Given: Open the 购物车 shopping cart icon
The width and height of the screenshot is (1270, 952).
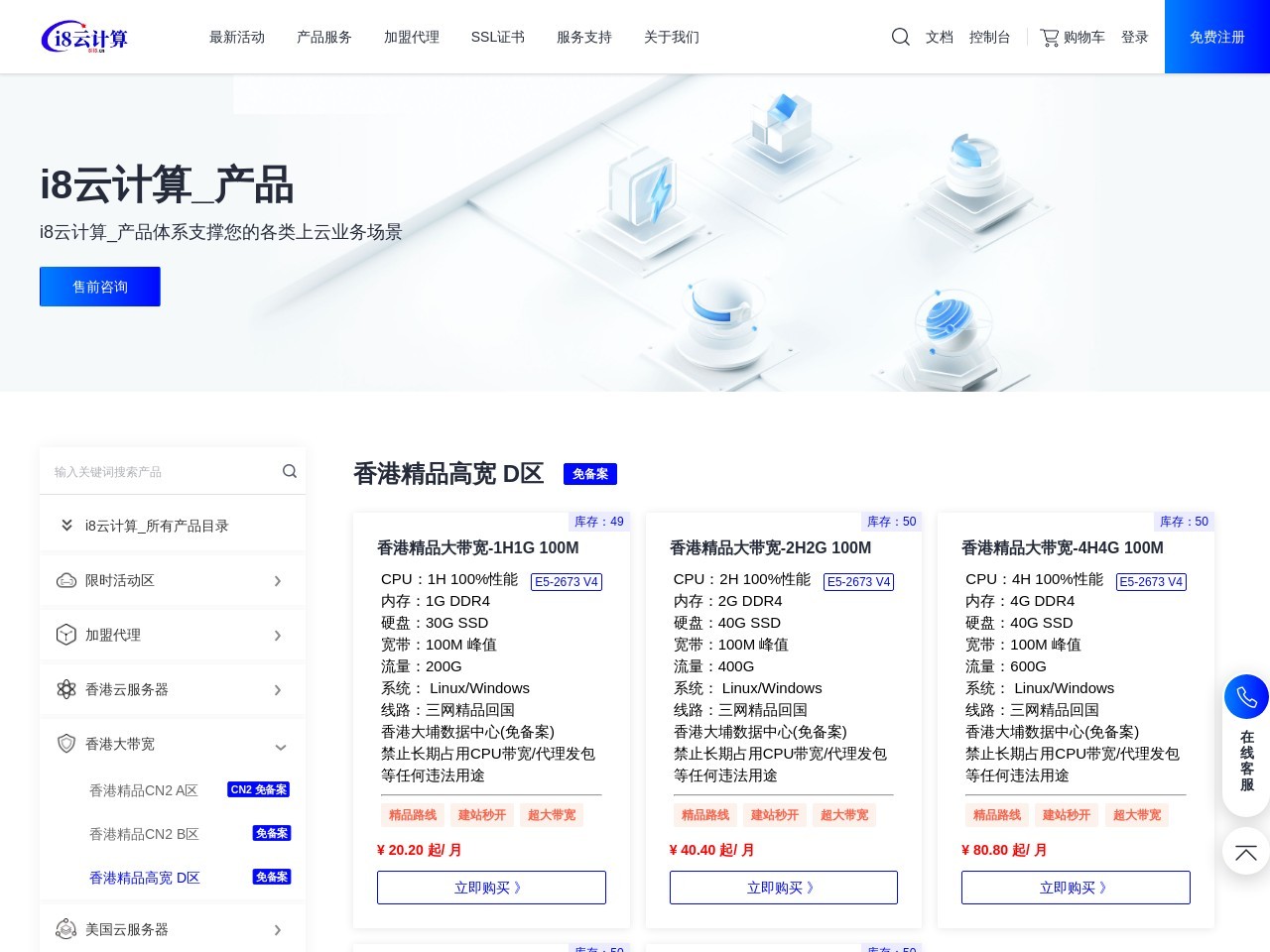Looking at the screenshot, I should pos(1048,37).
